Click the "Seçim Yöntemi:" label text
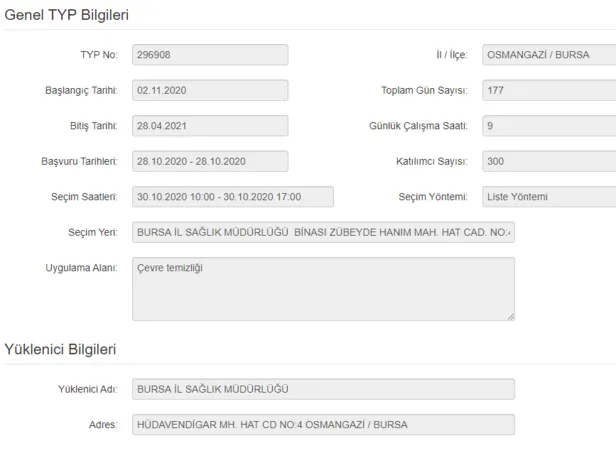This screenshot has height=453, width=616. [x=433, y=197]
